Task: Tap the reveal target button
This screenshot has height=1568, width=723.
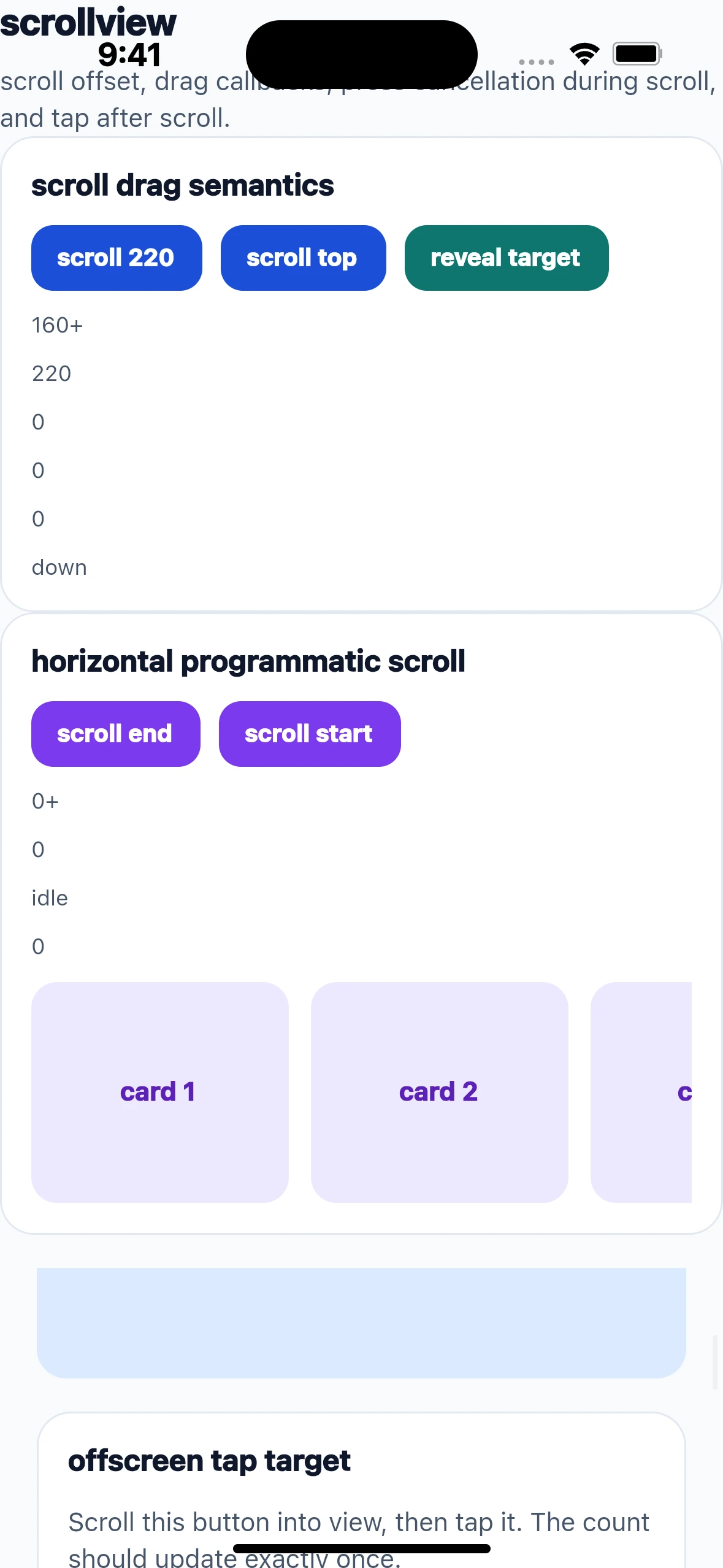Action: pos(507,258)
